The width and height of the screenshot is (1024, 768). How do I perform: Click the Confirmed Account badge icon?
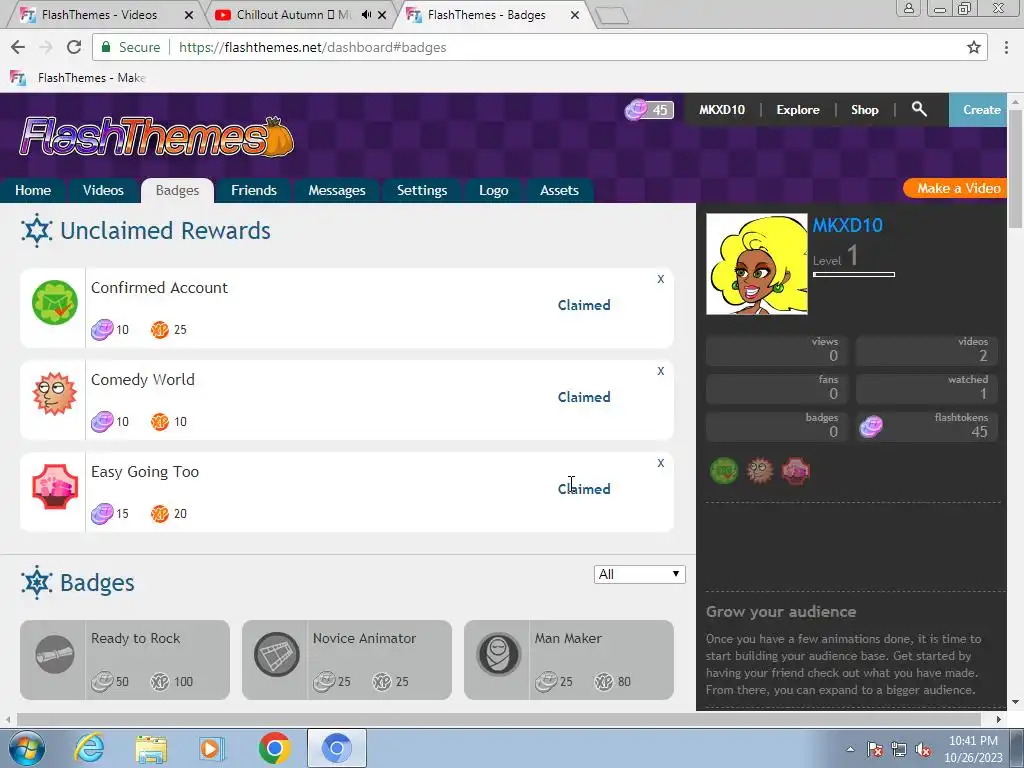55,302
